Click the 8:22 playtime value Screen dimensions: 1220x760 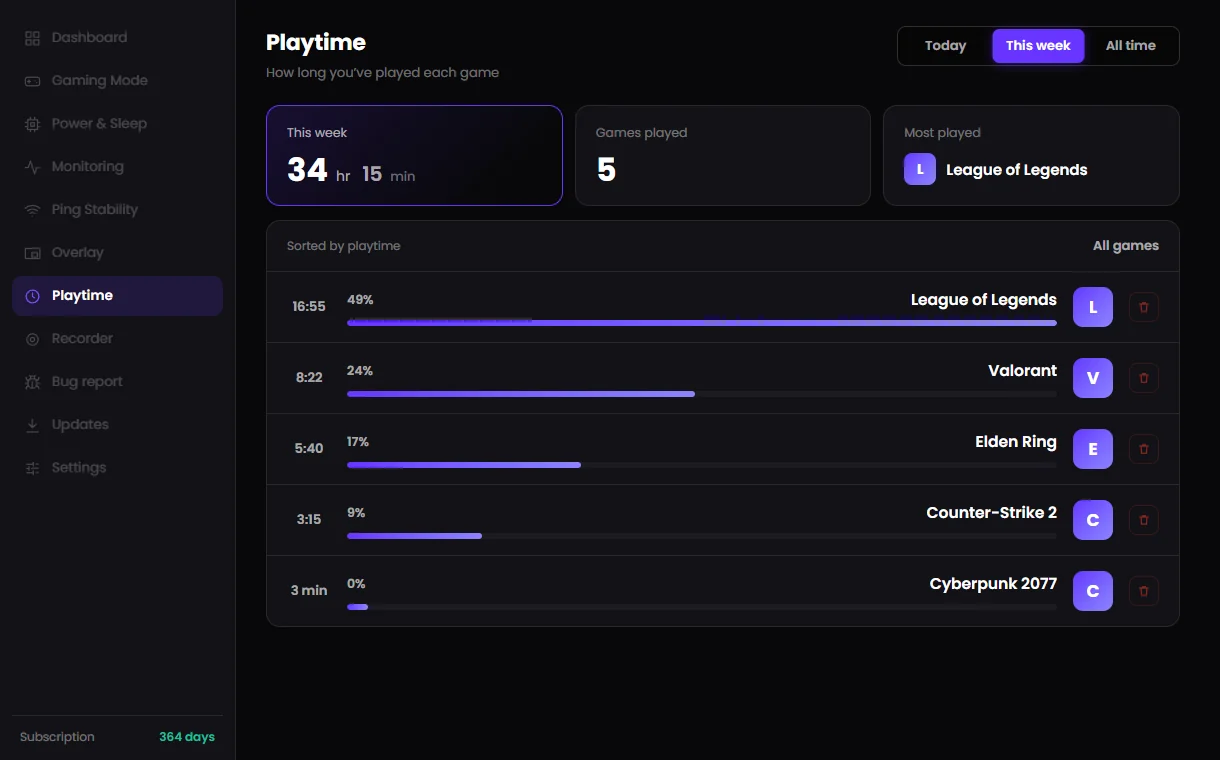pos(309,378)
